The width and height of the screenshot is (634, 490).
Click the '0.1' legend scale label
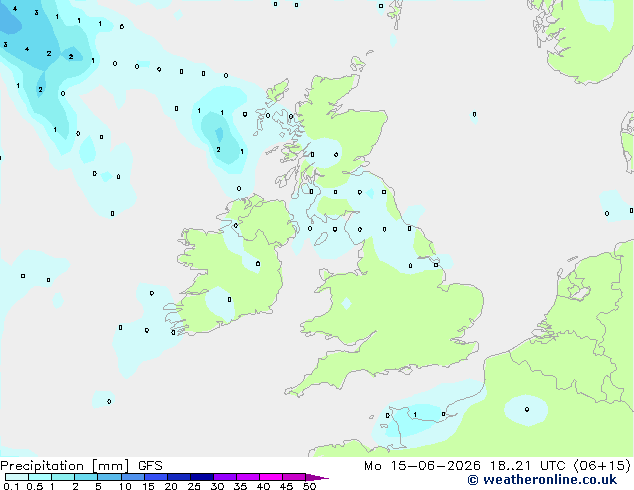[11, 486]
